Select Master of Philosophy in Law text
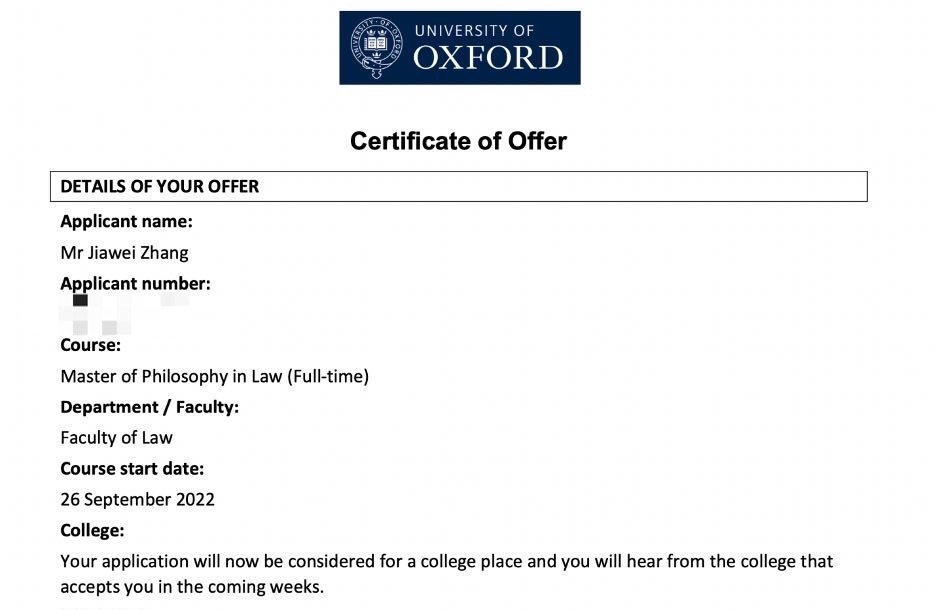This screenshot has height=610, width=936. pyautogui.click(x=171, y=376)
